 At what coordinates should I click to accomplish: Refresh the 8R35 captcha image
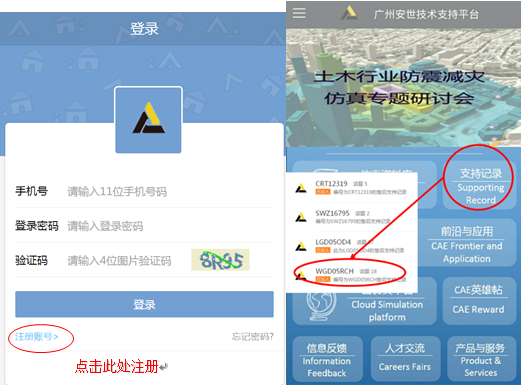(x=220, y=260)
